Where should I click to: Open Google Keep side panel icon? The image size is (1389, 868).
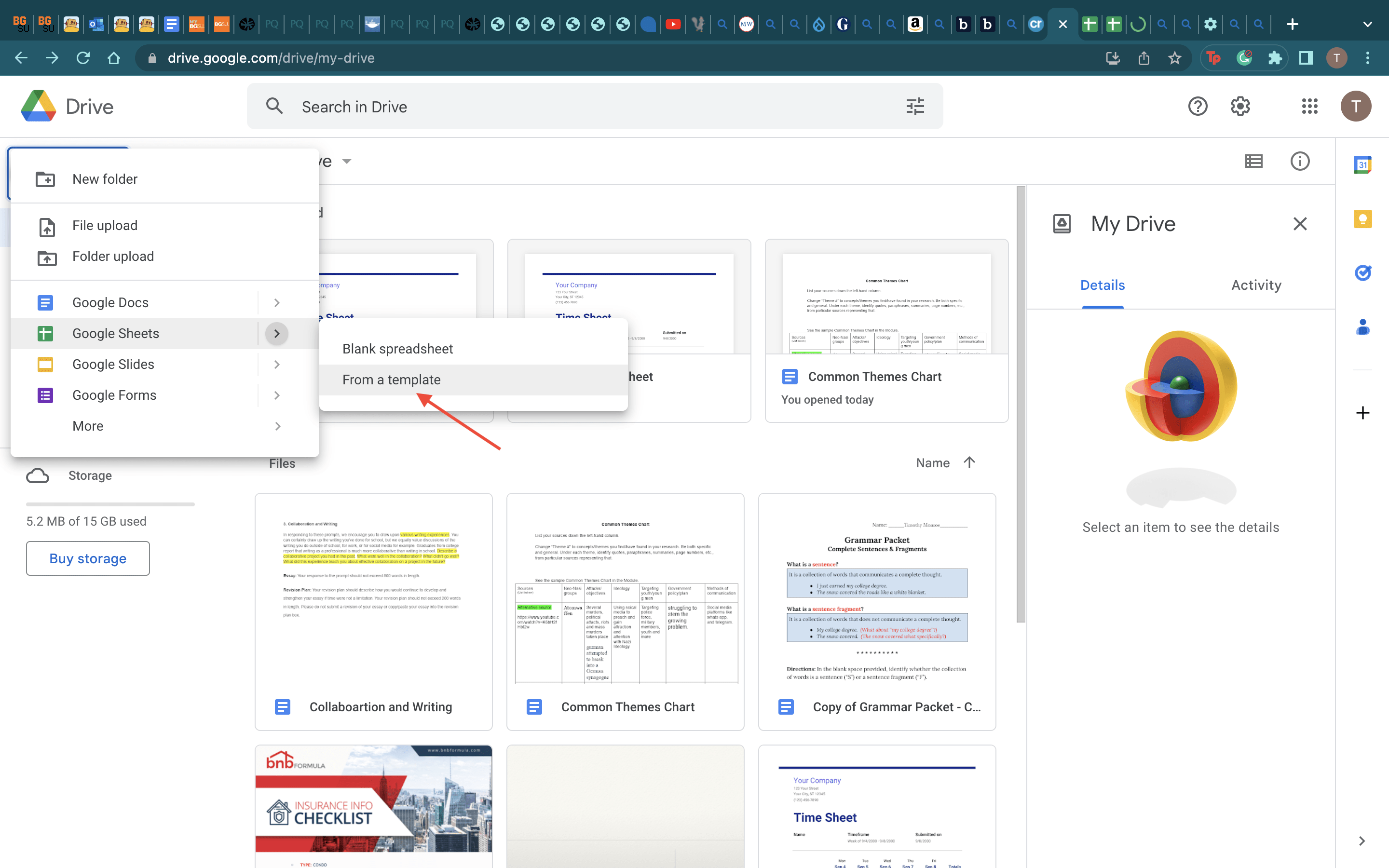pos(1362,219)
